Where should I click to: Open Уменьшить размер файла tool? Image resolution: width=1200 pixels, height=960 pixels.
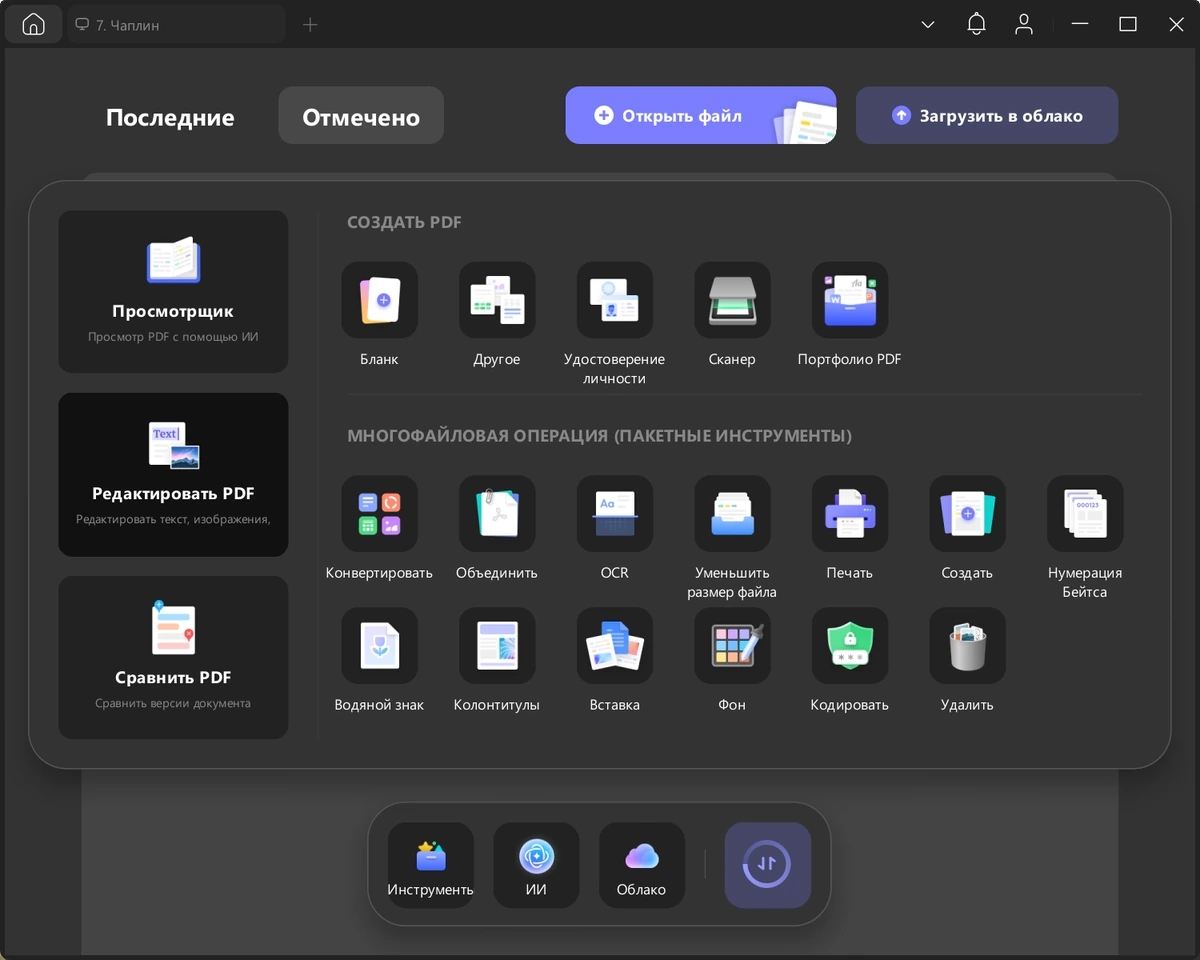pyautogui.click(x=732, y=514)
